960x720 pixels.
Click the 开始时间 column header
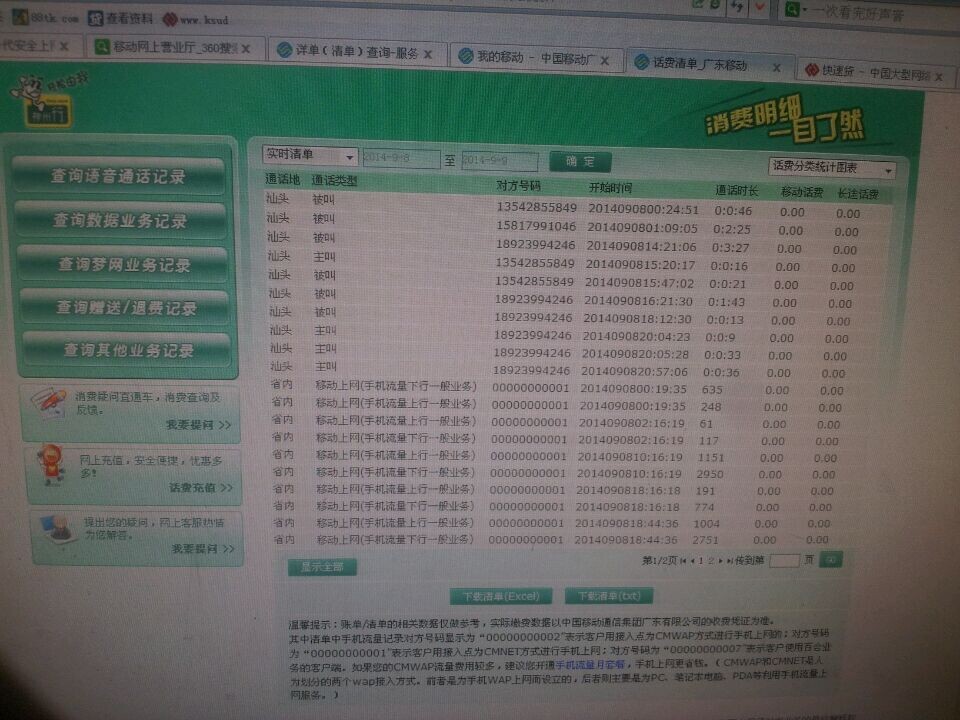click(610, 188)
